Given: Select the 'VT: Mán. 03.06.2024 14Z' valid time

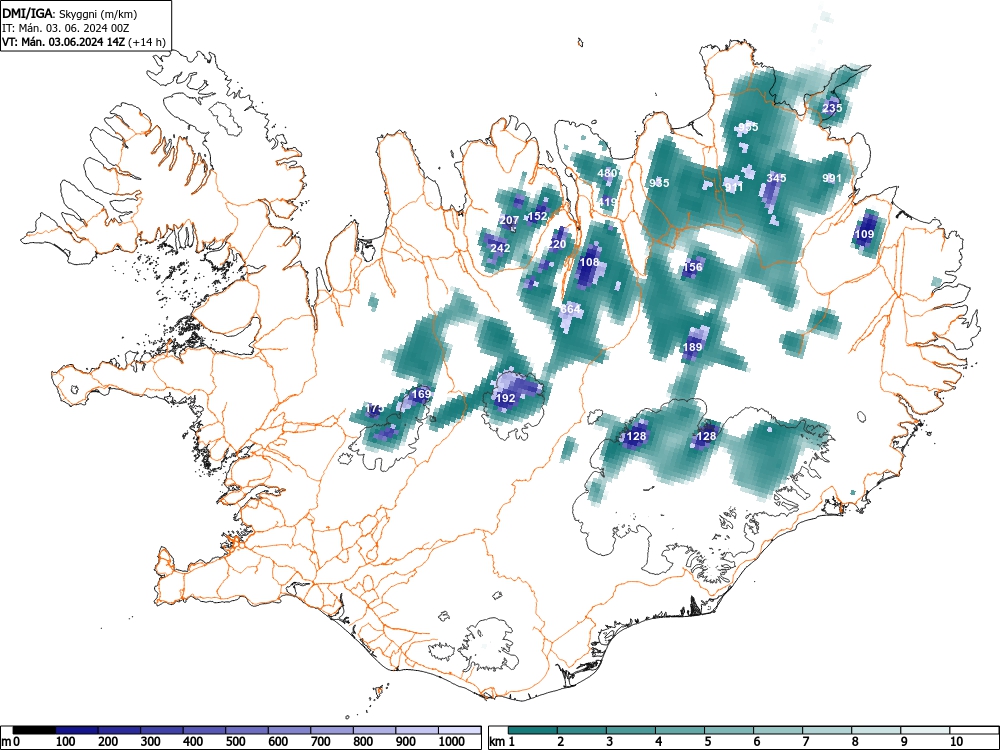Looking at the screenshot, I should [x=63, y=42].
